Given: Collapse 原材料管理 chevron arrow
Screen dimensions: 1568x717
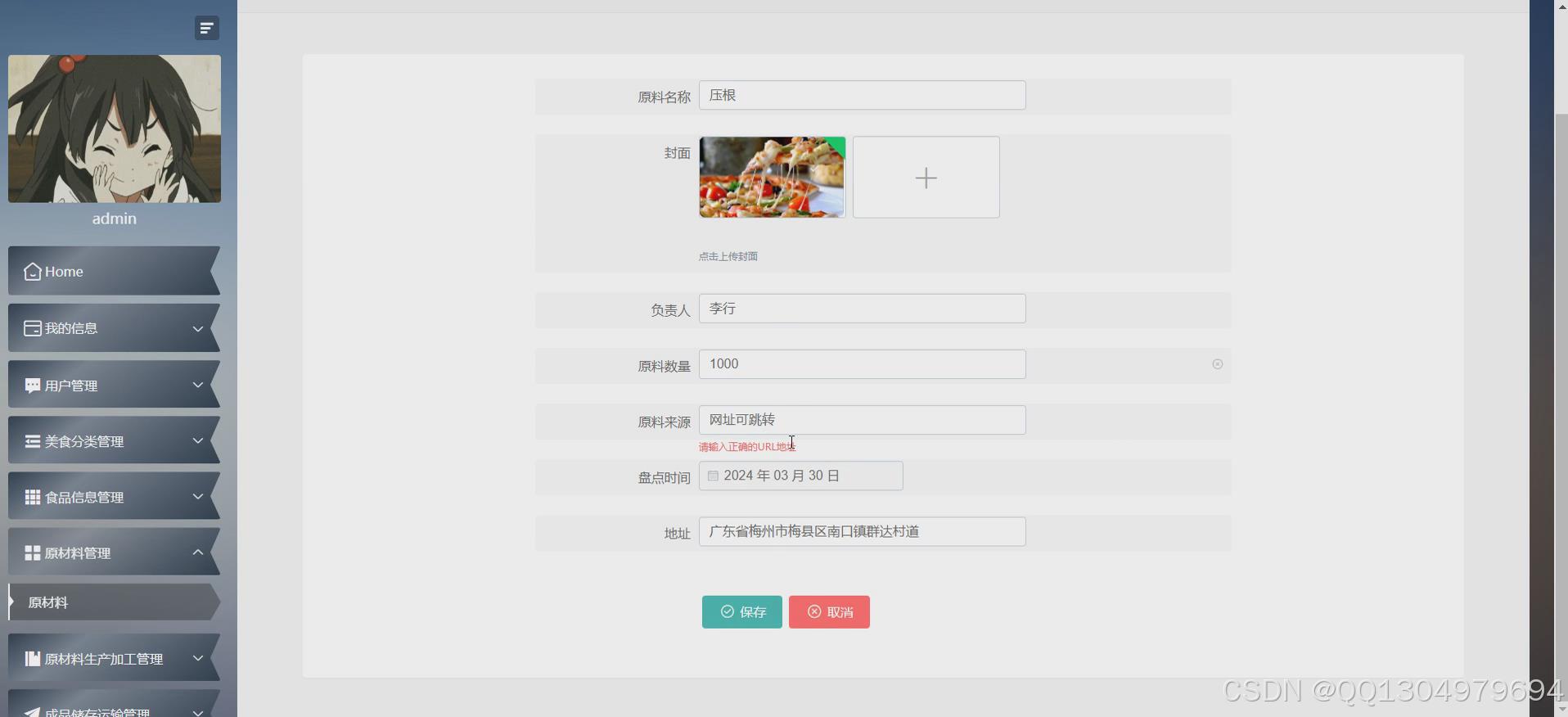Looking at the screenshot, I should coord(197,552).
